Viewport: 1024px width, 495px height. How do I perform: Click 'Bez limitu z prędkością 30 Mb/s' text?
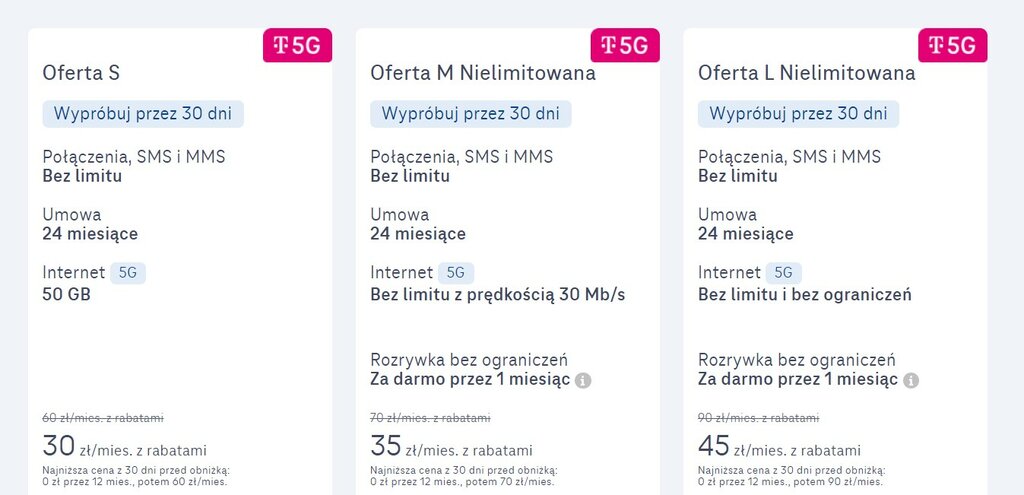tap(498, 295)
